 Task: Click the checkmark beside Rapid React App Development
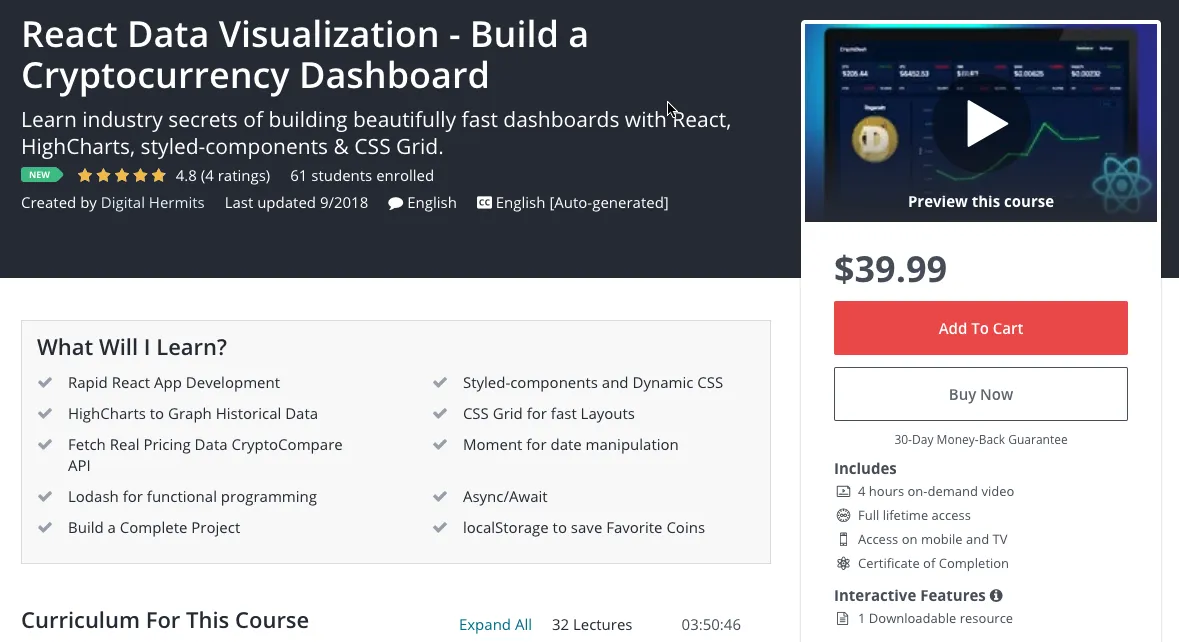[x=45, y=383]
